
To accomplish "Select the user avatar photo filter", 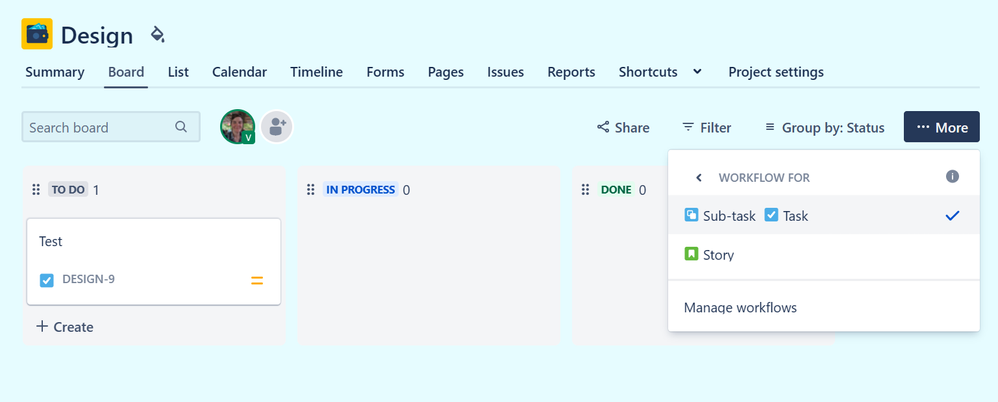I will pos(237,127).
